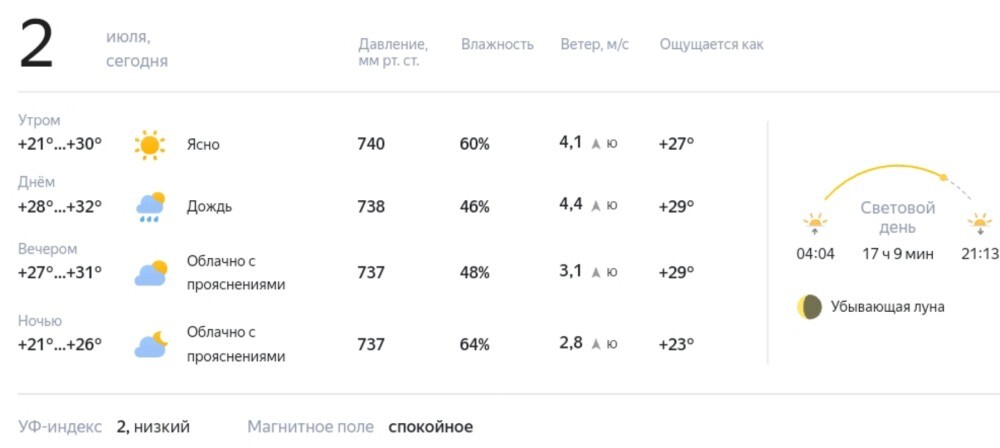Select the Утром row label
This screenshot has height=448, width=1000.
click(39, 120)
